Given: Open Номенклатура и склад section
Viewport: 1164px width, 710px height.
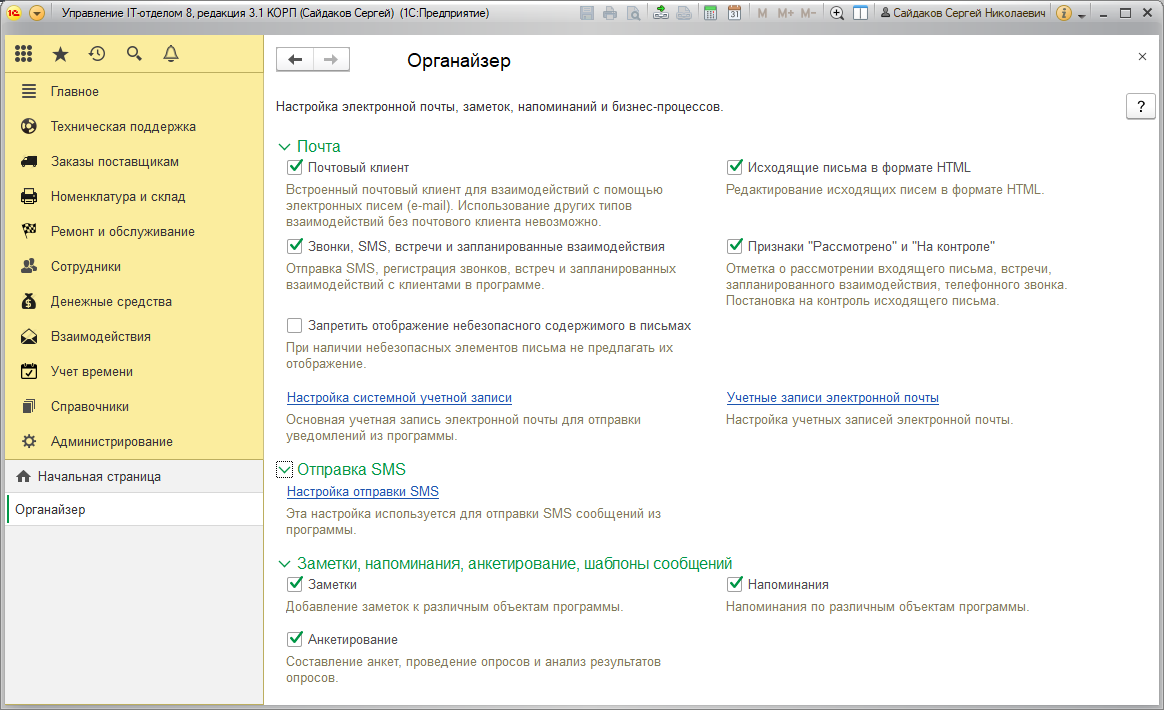Looking at the screenshot, I should click(x=134, y=196).
